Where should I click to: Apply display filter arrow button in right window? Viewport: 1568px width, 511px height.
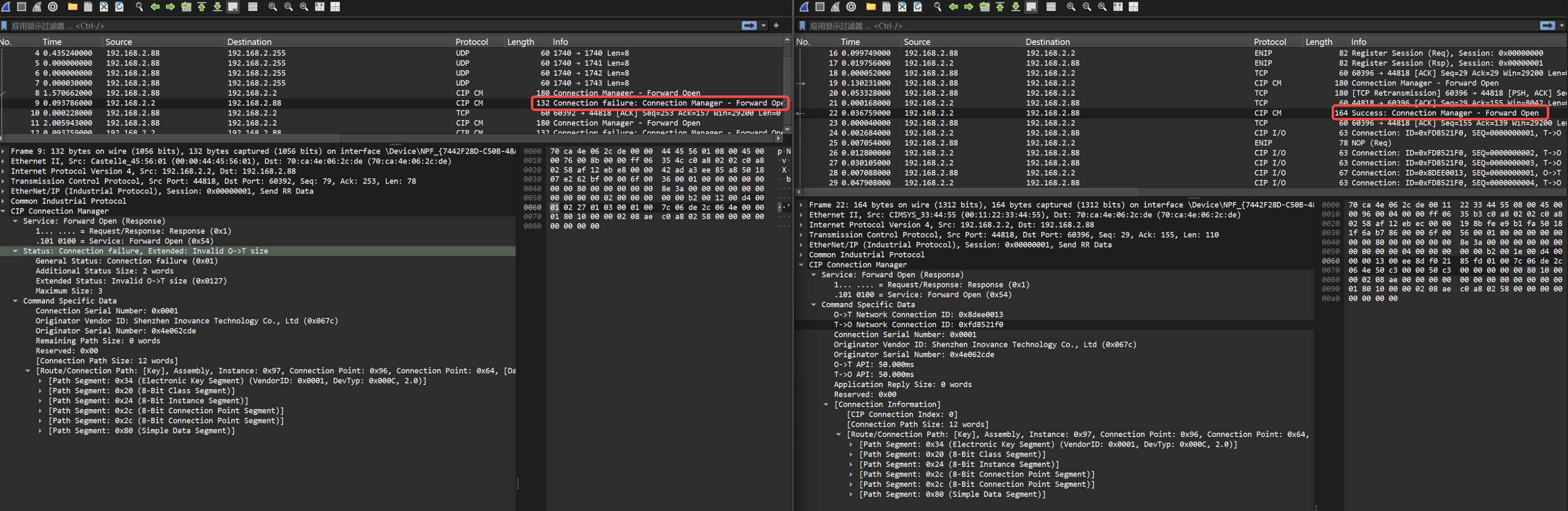(x=1547, y=25)
